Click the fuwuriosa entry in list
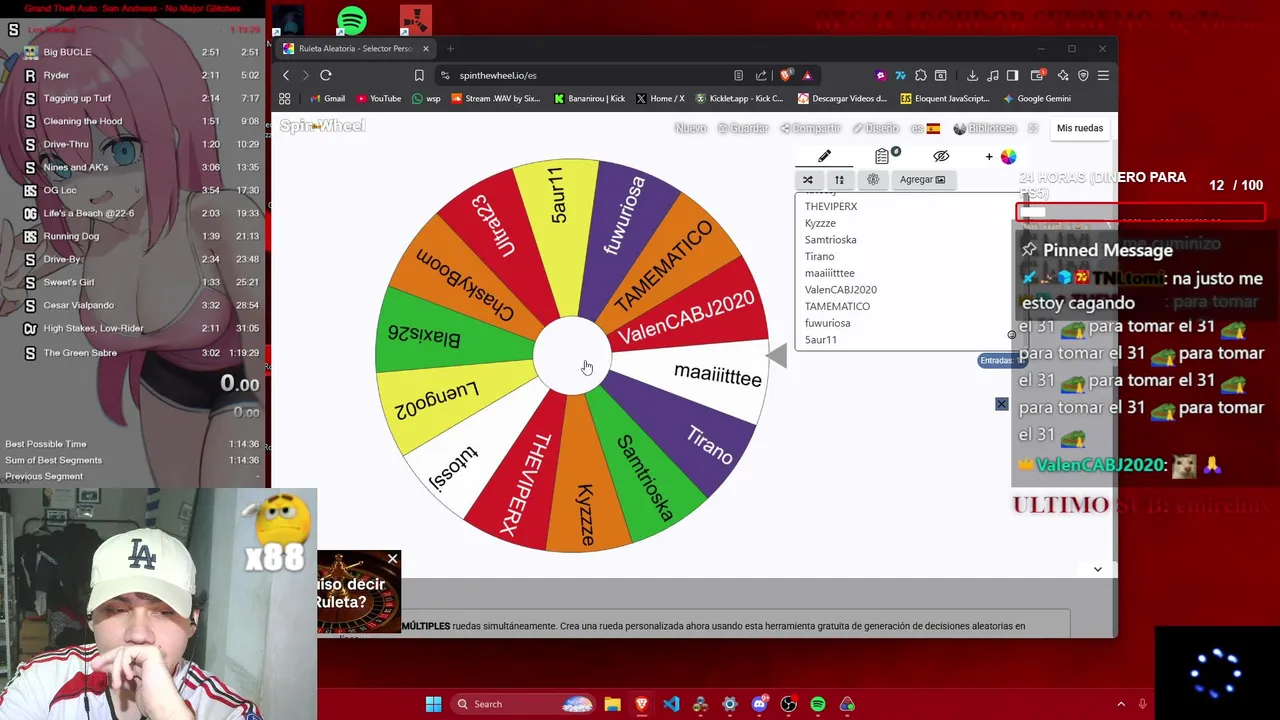Viewport: 1280px width, 720px height. pyautogui.click(x=827, y=323)
